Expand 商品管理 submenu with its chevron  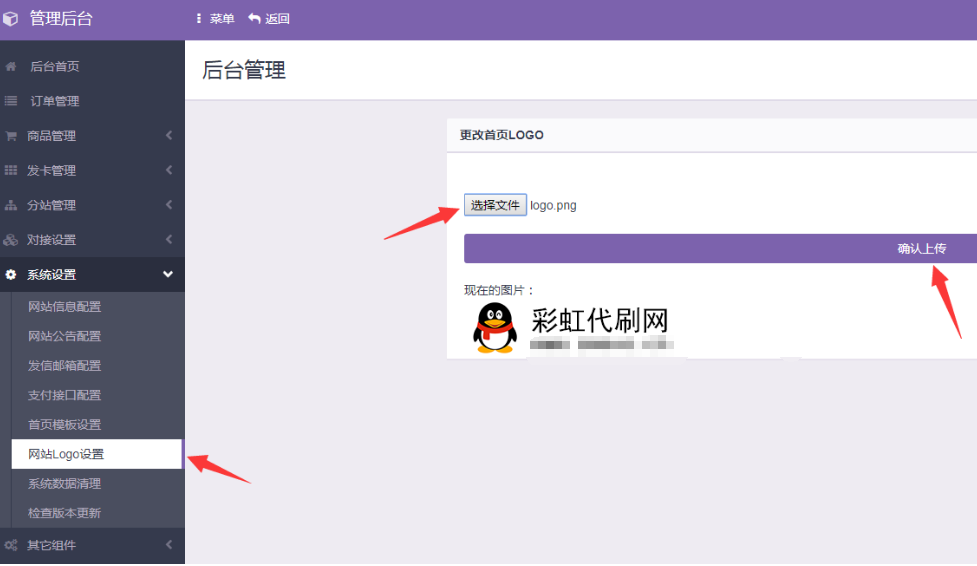tap(169, 136)
